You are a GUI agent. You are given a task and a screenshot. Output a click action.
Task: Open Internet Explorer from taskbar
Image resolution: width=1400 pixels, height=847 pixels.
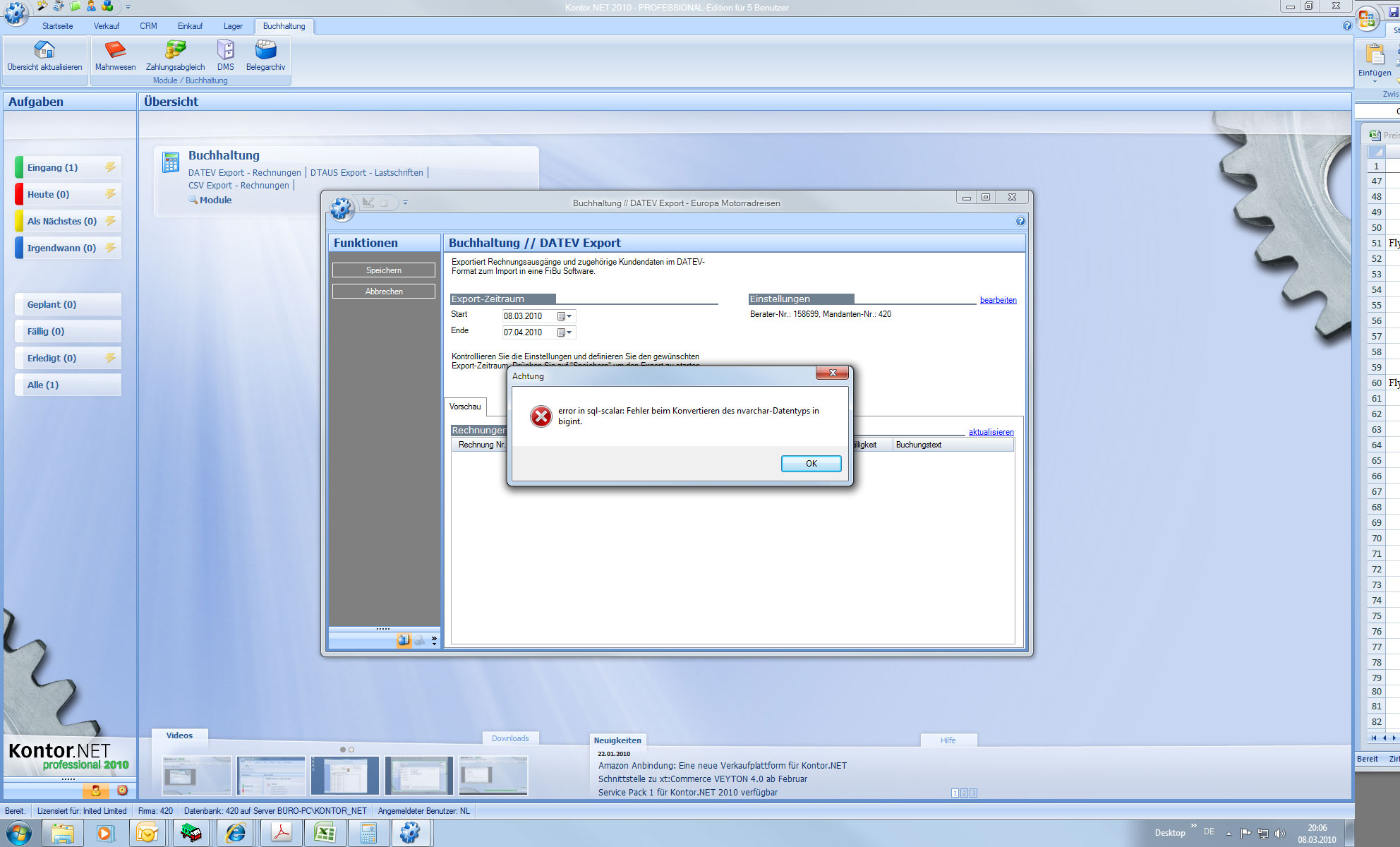235,833
